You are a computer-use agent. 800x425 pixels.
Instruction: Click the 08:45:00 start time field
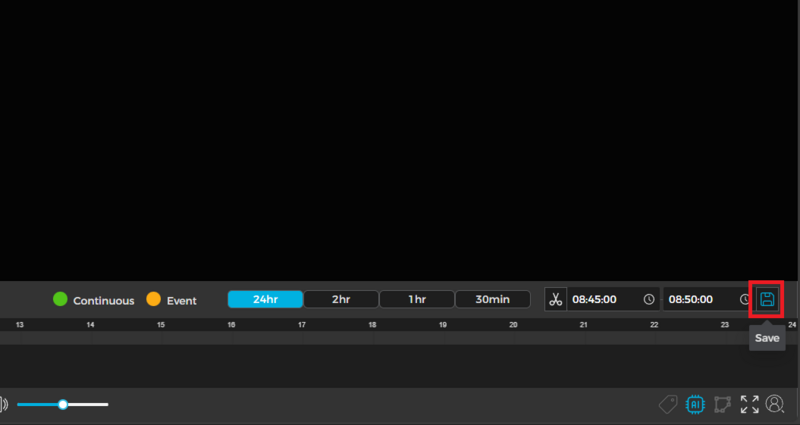coord(600,299)
